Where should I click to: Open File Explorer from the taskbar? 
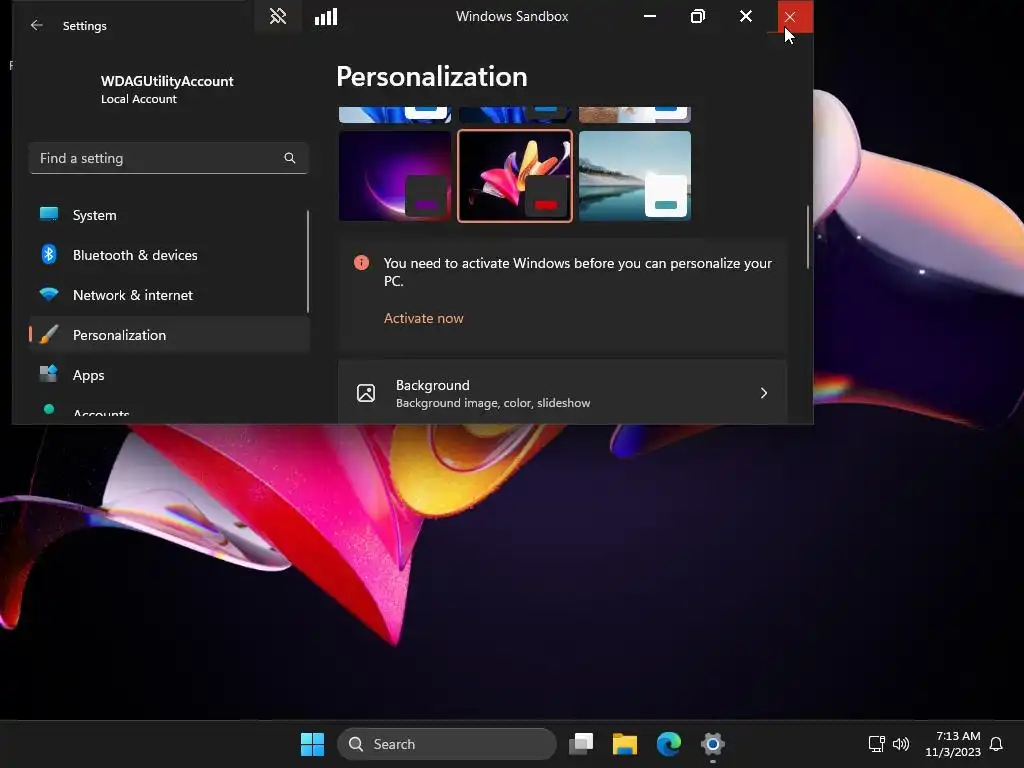coord(624,744)
